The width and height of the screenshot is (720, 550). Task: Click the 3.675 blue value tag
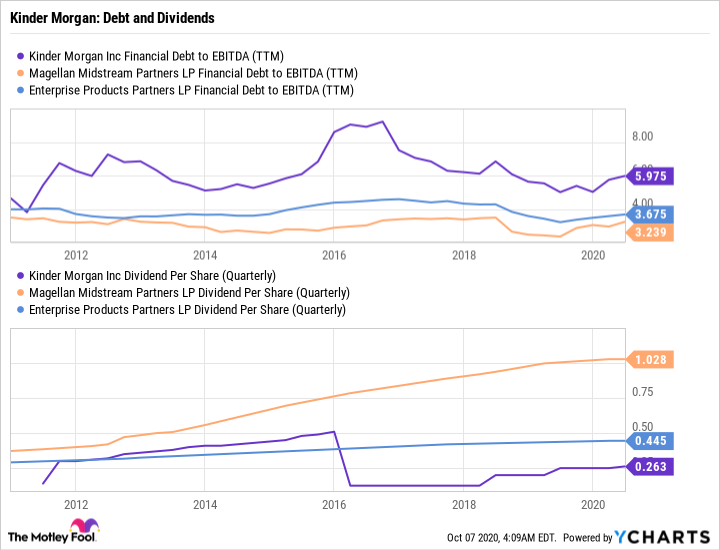(652, 214)
